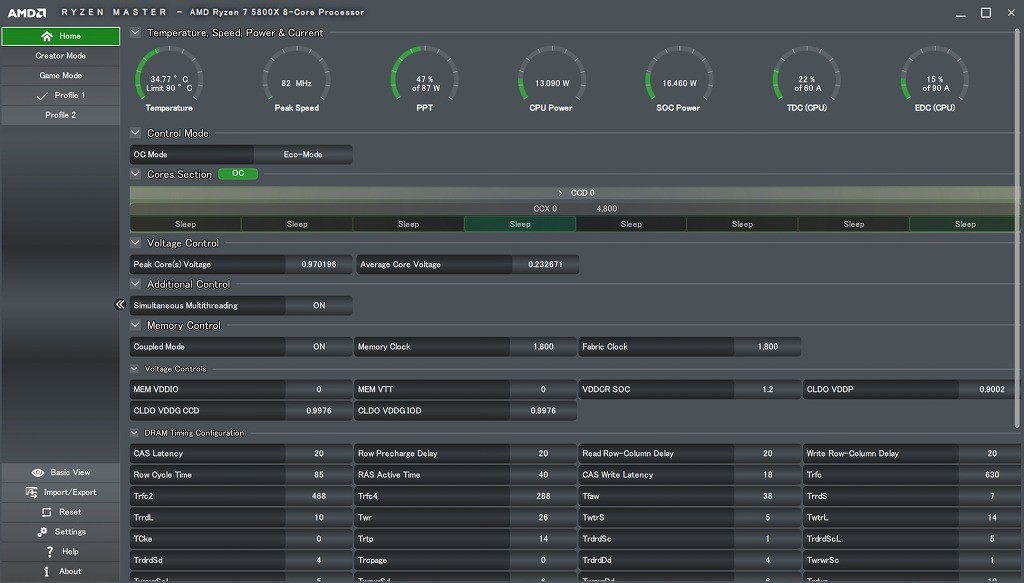Collapse sidebar with double chevron icon
Viewport: 1024px width, 583px height.
click(120, 305)
